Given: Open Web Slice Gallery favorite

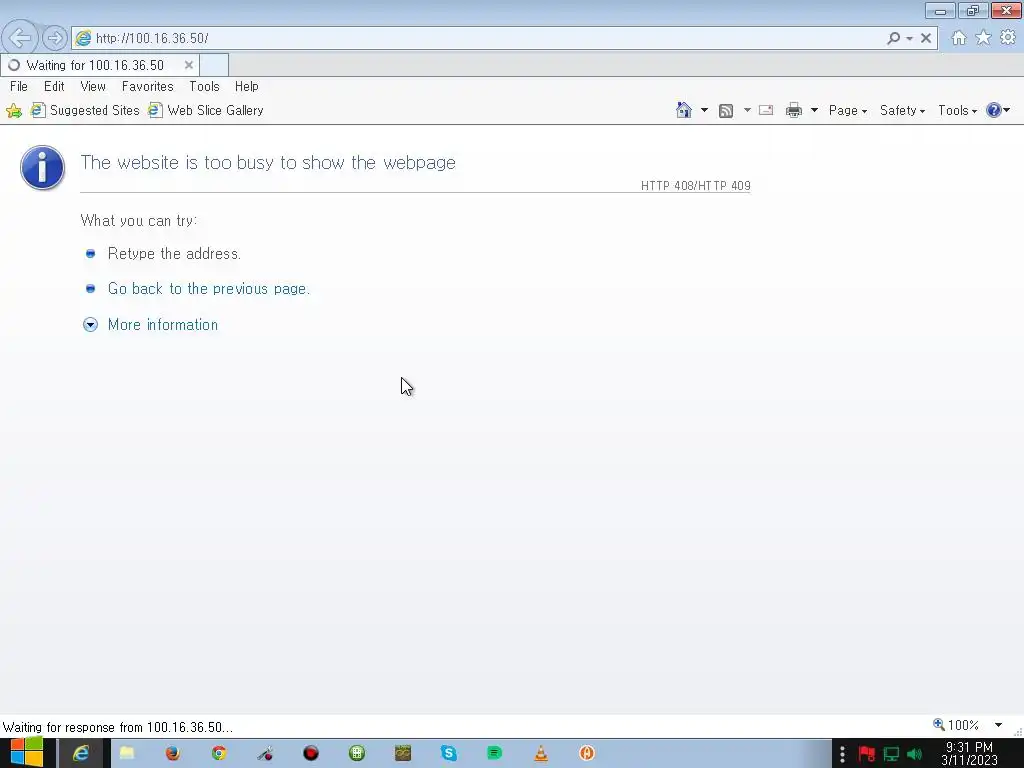Looking at the screenshot, I should (x=206, y=110).
